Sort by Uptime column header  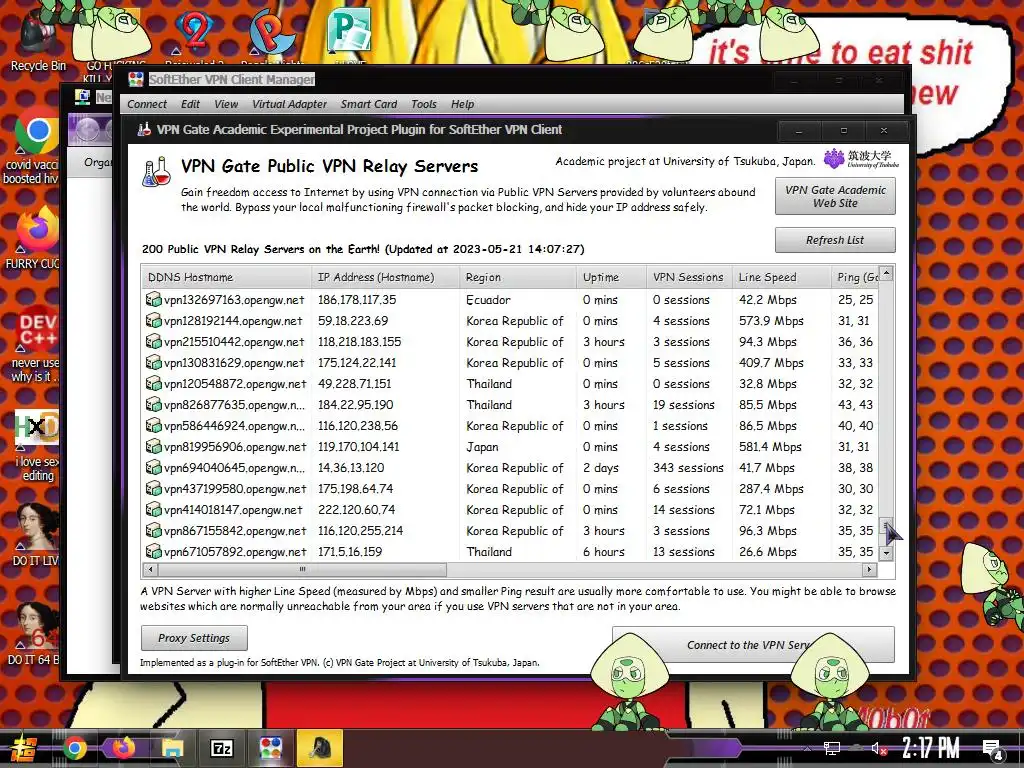(611, 277)
